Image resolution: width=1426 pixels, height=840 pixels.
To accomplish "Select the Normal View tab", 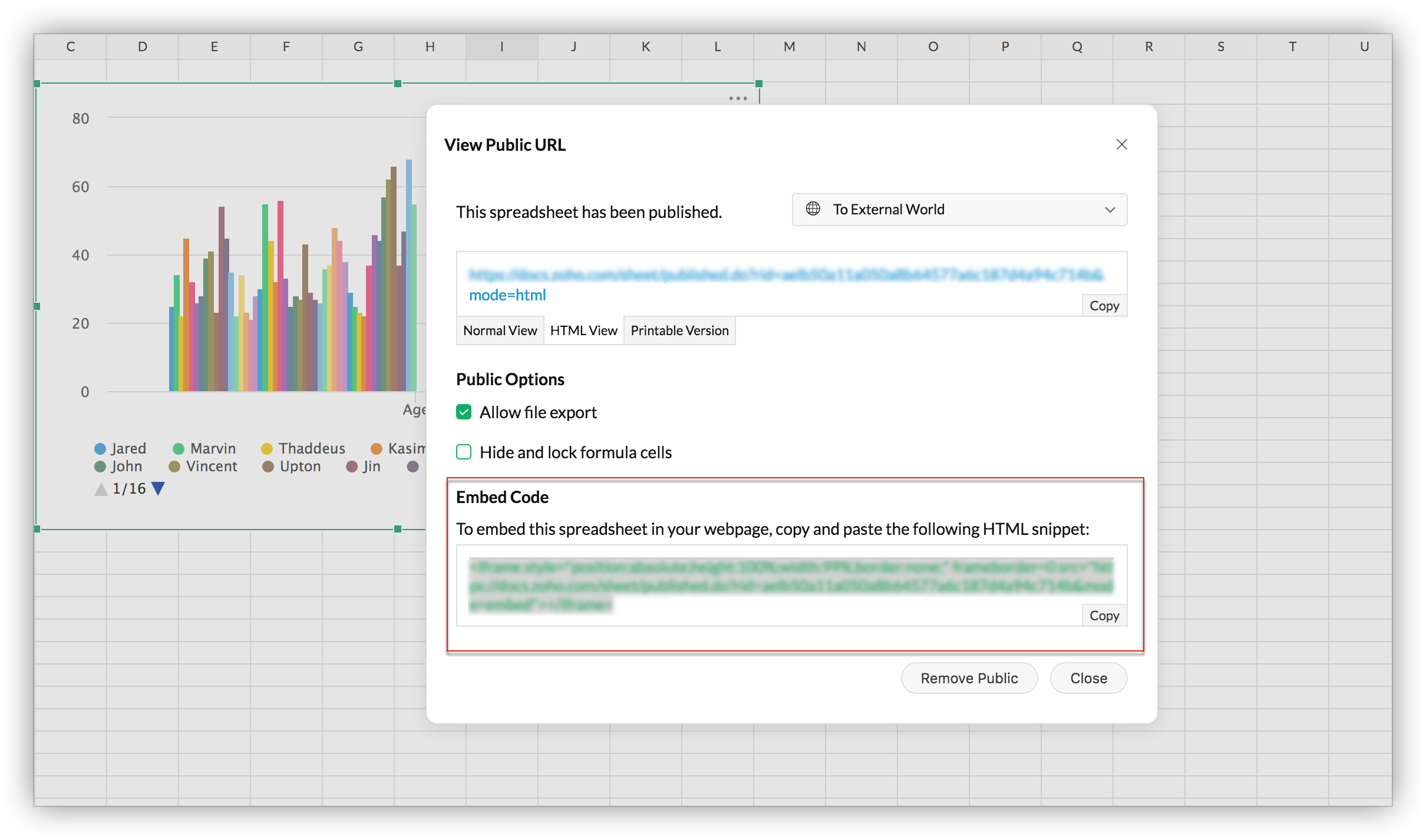I will pos(499,330).
